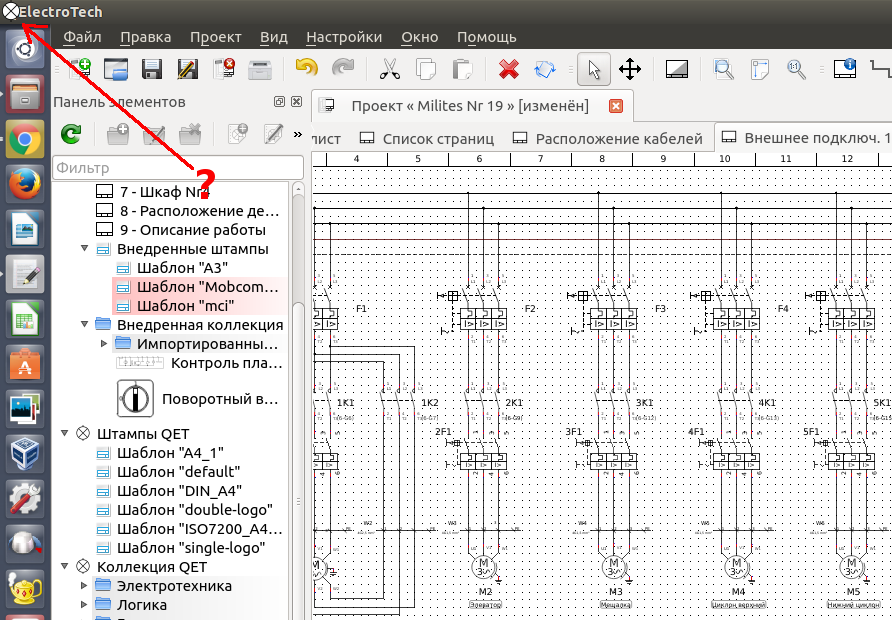Viewport: 892px width, 620px height.
Task: Click the green reload icon in elements panel
Action: tap(71, 133)
